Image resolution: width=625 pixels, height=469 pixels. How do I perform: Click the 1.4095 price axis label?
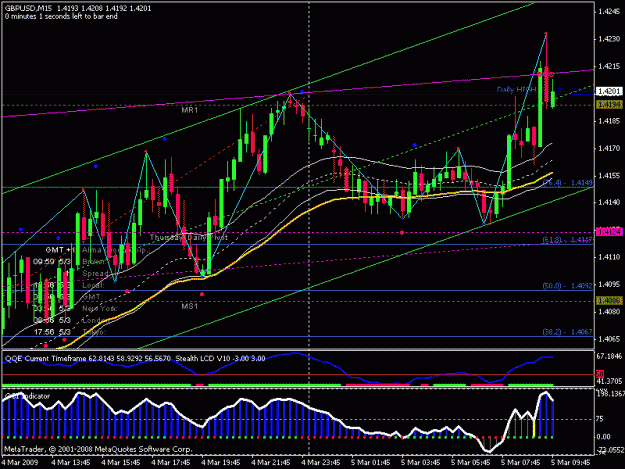(609, 284)
